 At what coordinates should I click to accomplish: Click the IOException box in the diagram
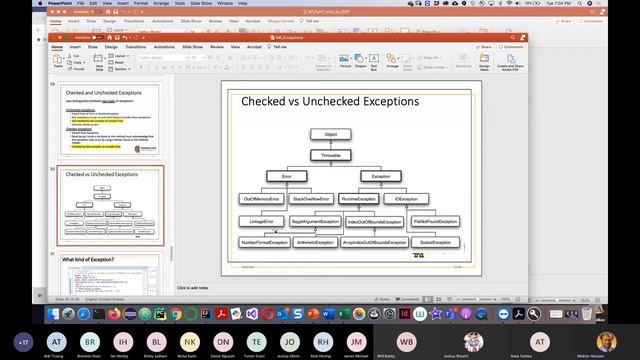point(406,199)
